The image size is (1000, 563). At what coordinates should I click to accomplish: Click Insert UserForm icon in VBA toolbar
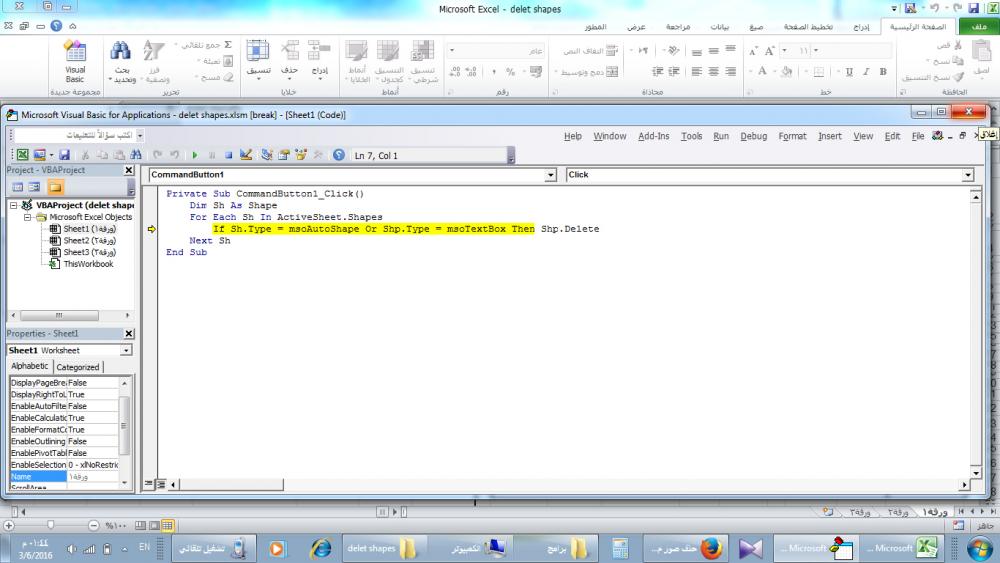[x=40, y=155]
